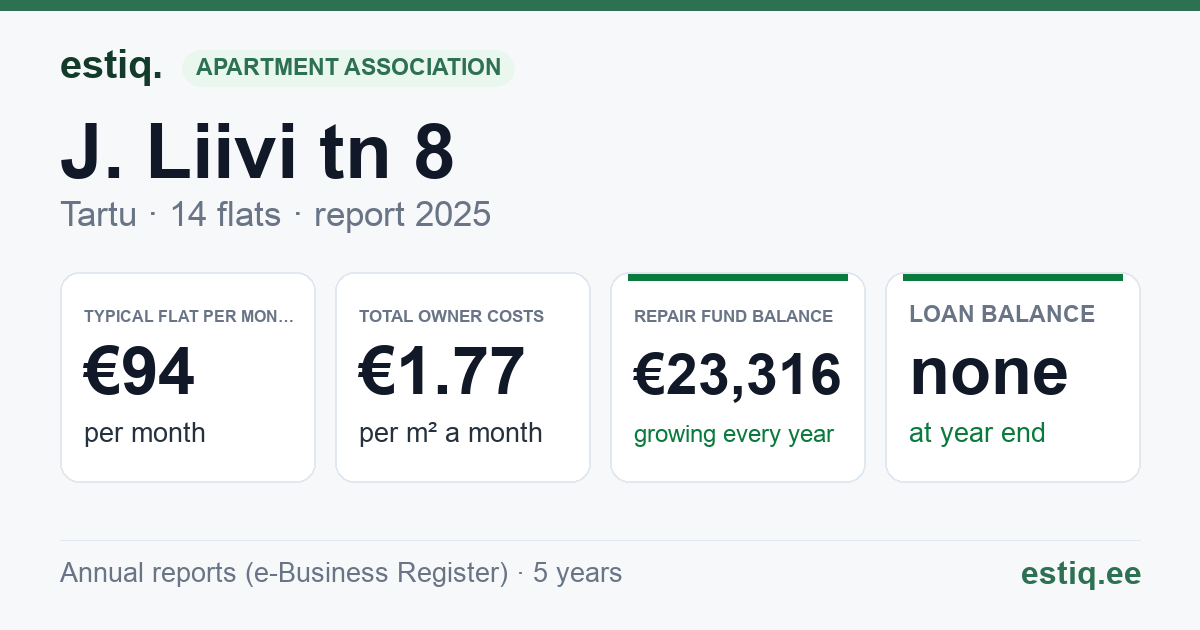This screenshot has width=1200, height=630.
Task: Click the estiq. logo
Action: click(111, 66)
